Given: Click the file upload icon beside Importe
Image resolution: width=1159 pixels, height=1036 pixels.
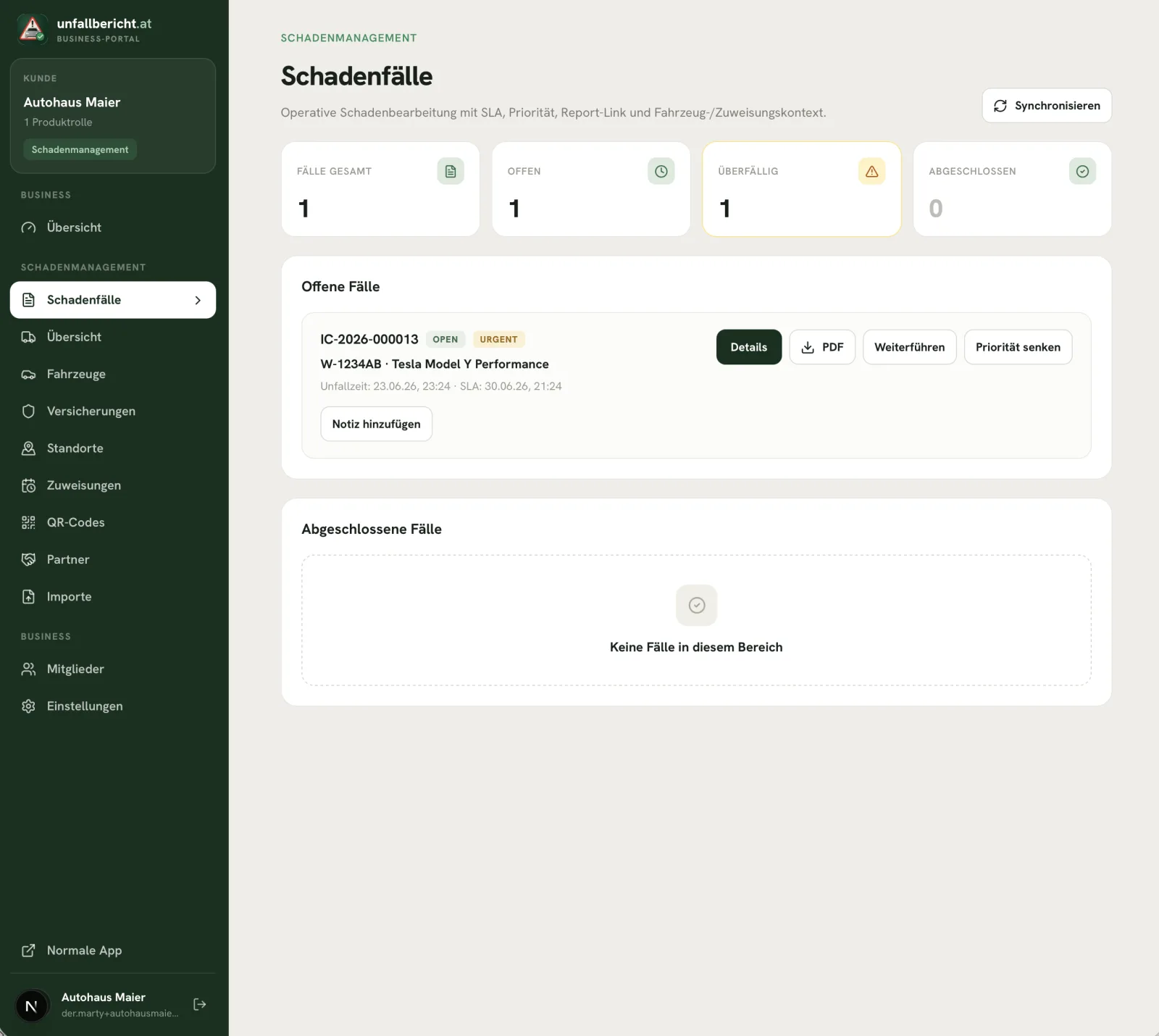Looking at the screenshot, I should point(28,597).
